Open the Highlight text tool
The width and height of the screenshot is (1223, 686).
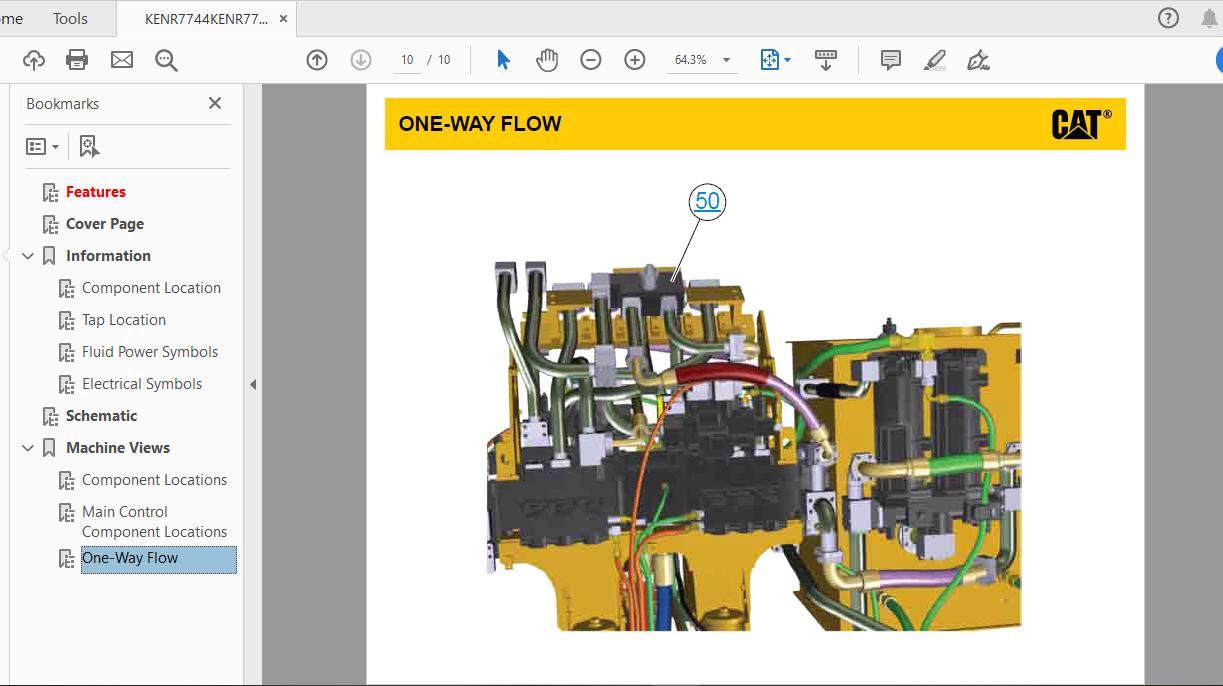click(933, 59)
